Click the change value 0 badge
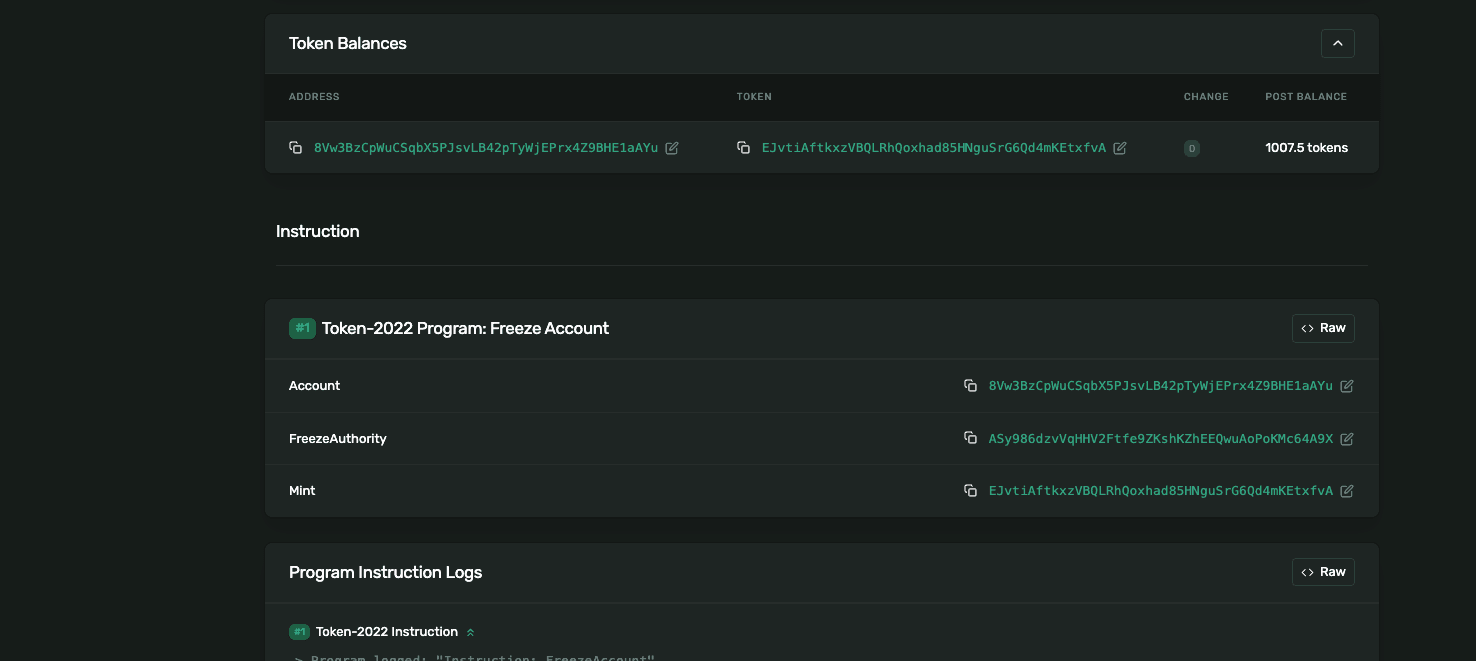This screenshot has height=661, width=1476. pyautogui.click(x=1192, y=148)
